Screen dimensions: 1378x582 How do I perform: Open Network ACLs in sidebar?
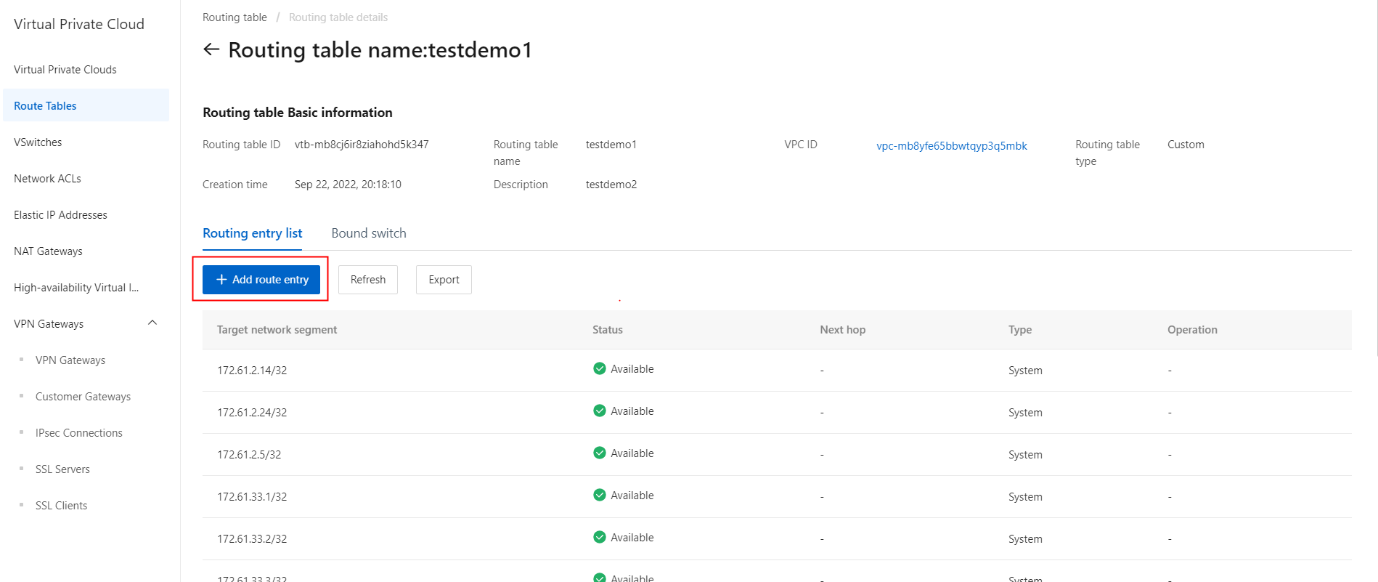pyautogui.click(x=47, y=178)
